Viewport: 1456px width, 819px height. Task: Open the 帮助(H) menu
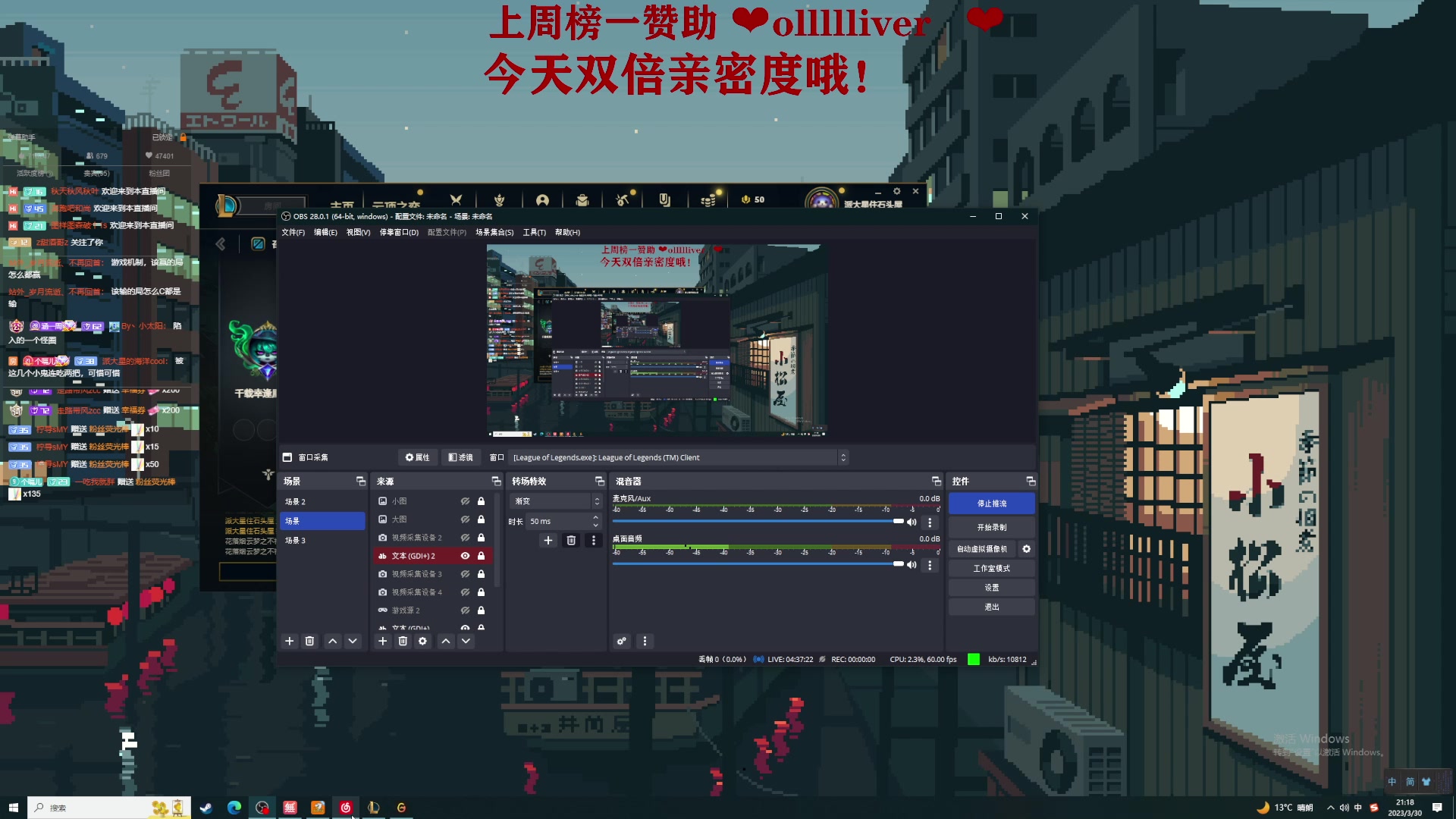(x=567, y=233)
